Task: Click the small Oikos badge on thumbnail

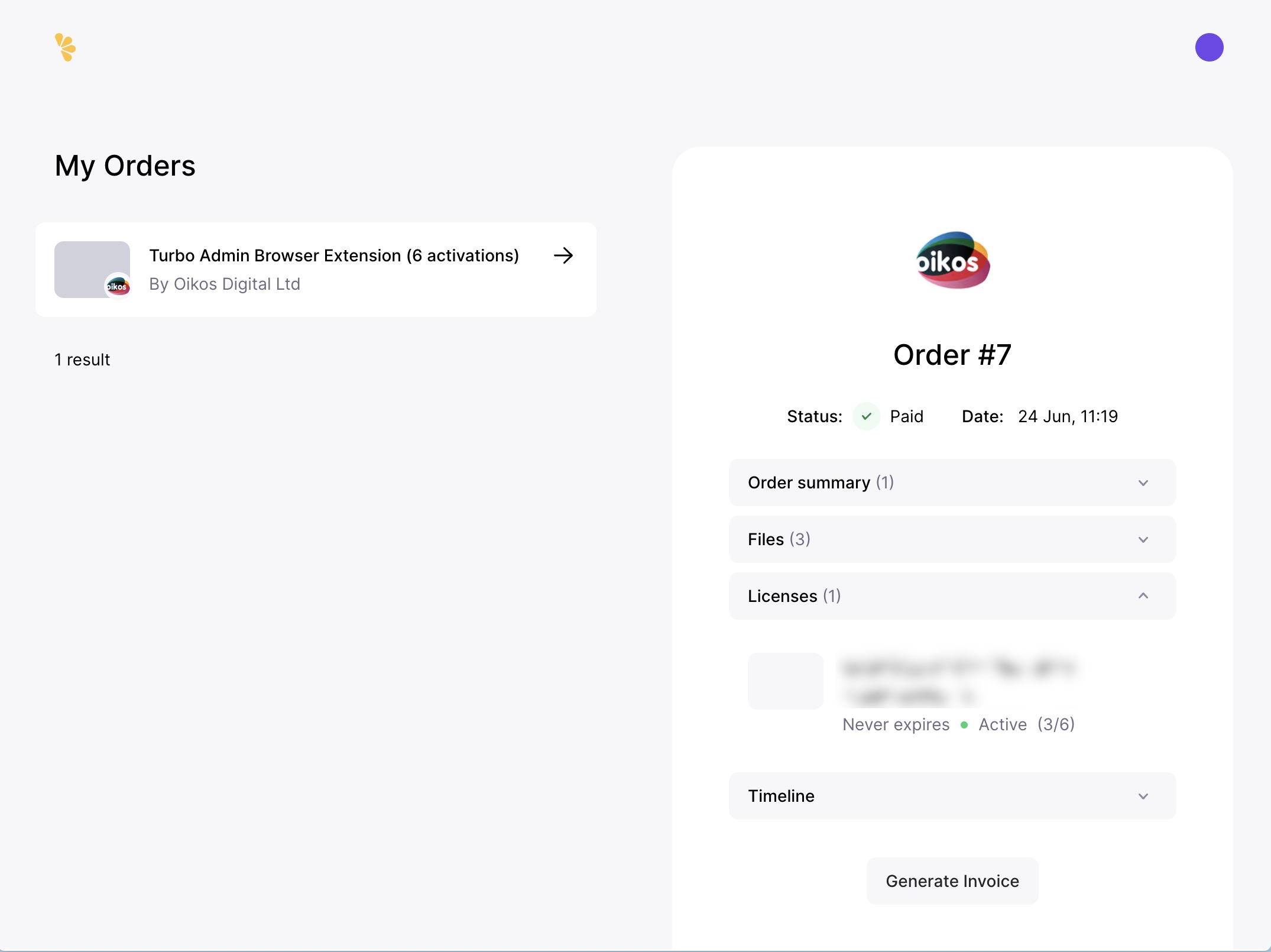Action: click(x=117, y=286)
